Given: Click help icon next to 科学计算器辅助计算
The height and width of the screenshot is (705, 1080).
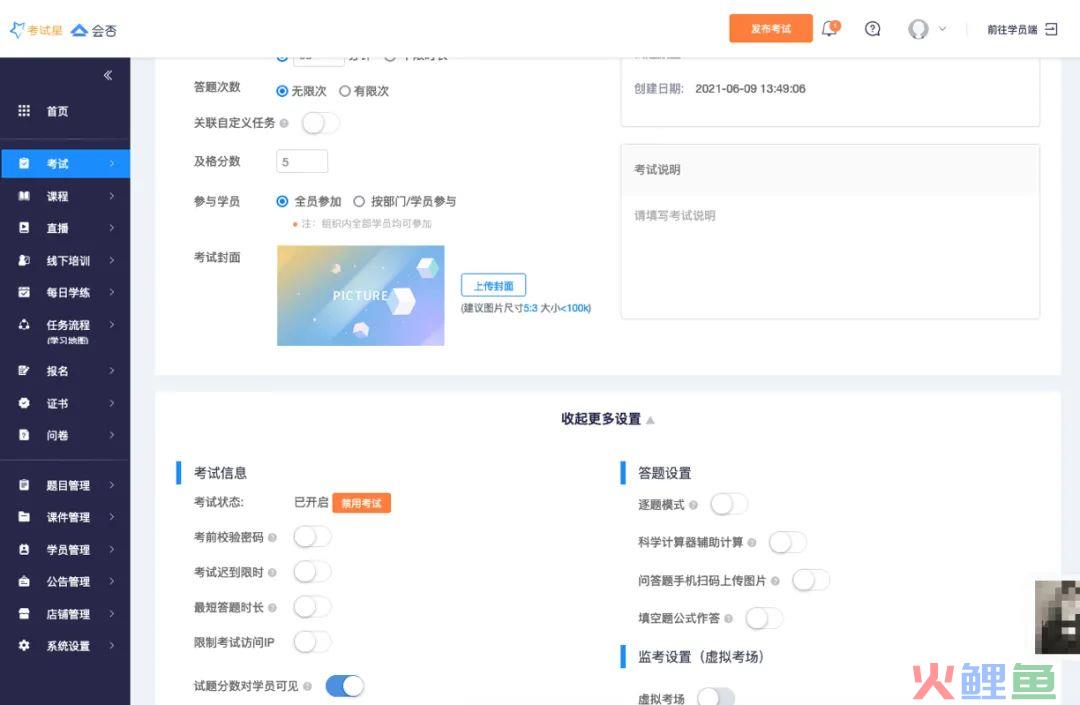Looking at the screenshot, I should coord(751,543).
